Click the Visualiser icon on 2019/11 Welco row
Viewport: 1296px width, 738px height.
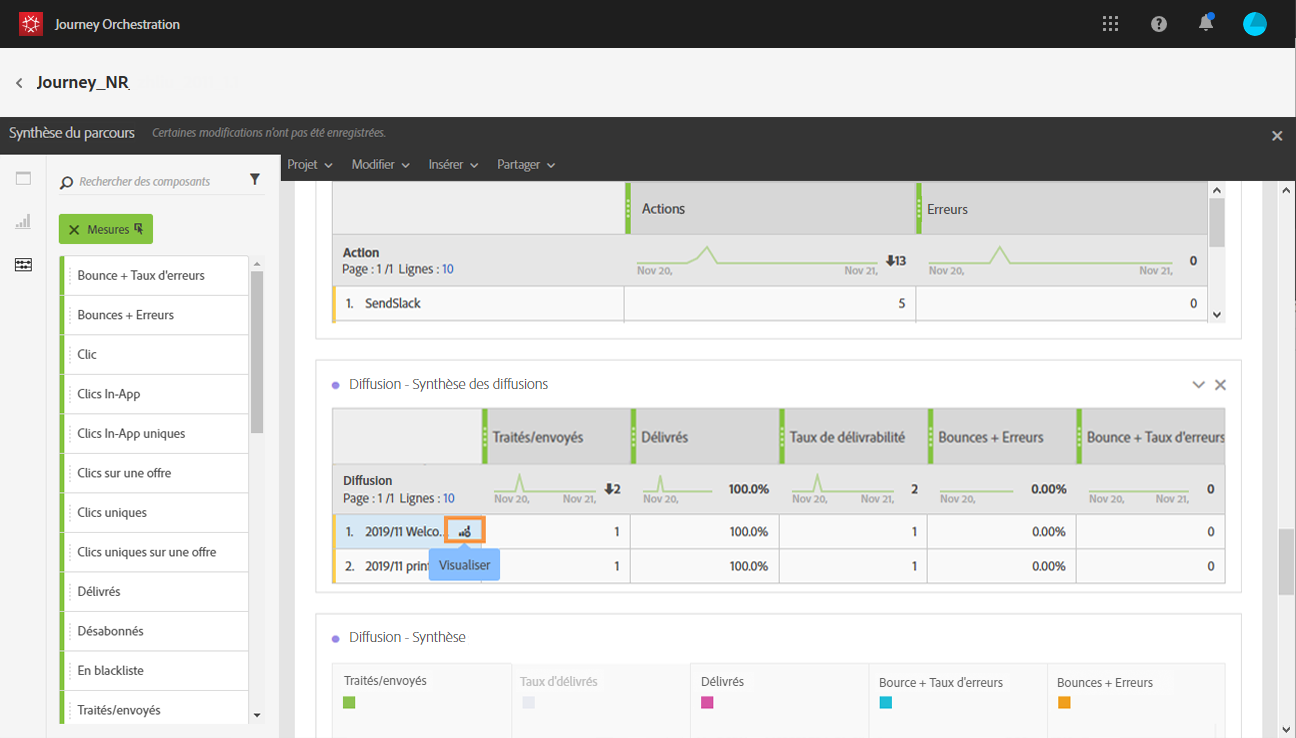pos(465,531)
